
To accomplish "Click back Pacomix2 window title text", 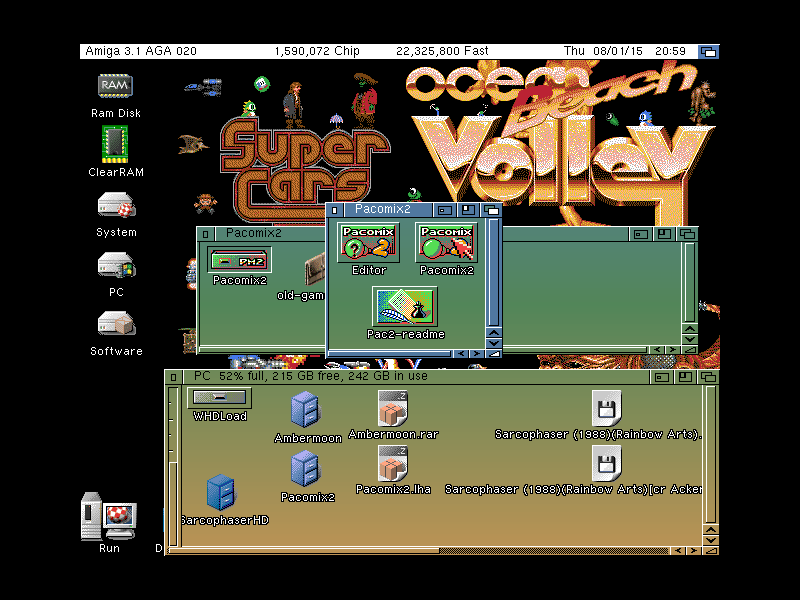I will point(254,233).
